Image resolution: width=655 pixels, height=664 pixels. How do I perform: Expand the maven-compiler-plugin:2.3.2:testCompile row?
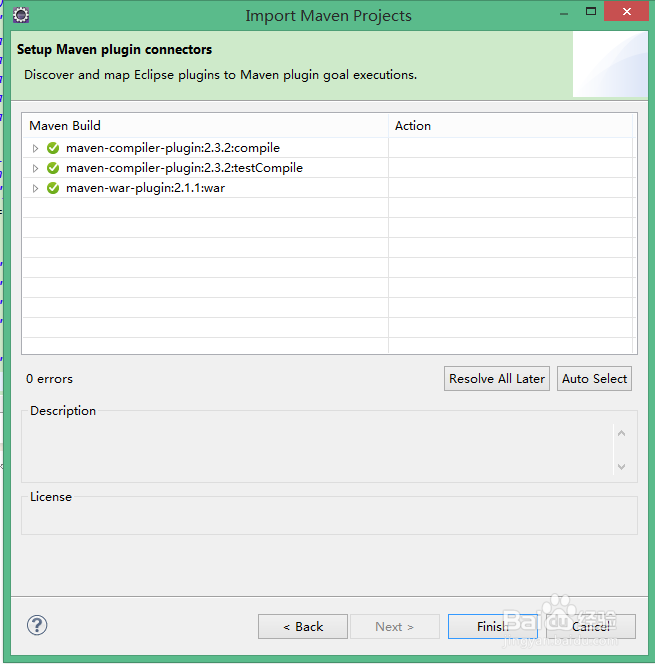(35, 168)
